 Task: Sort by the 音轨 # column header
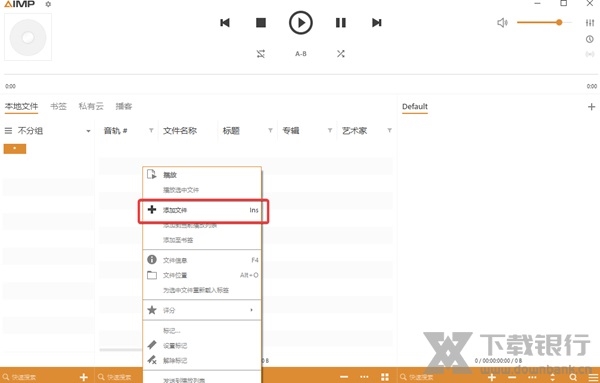tap(116, 131)
